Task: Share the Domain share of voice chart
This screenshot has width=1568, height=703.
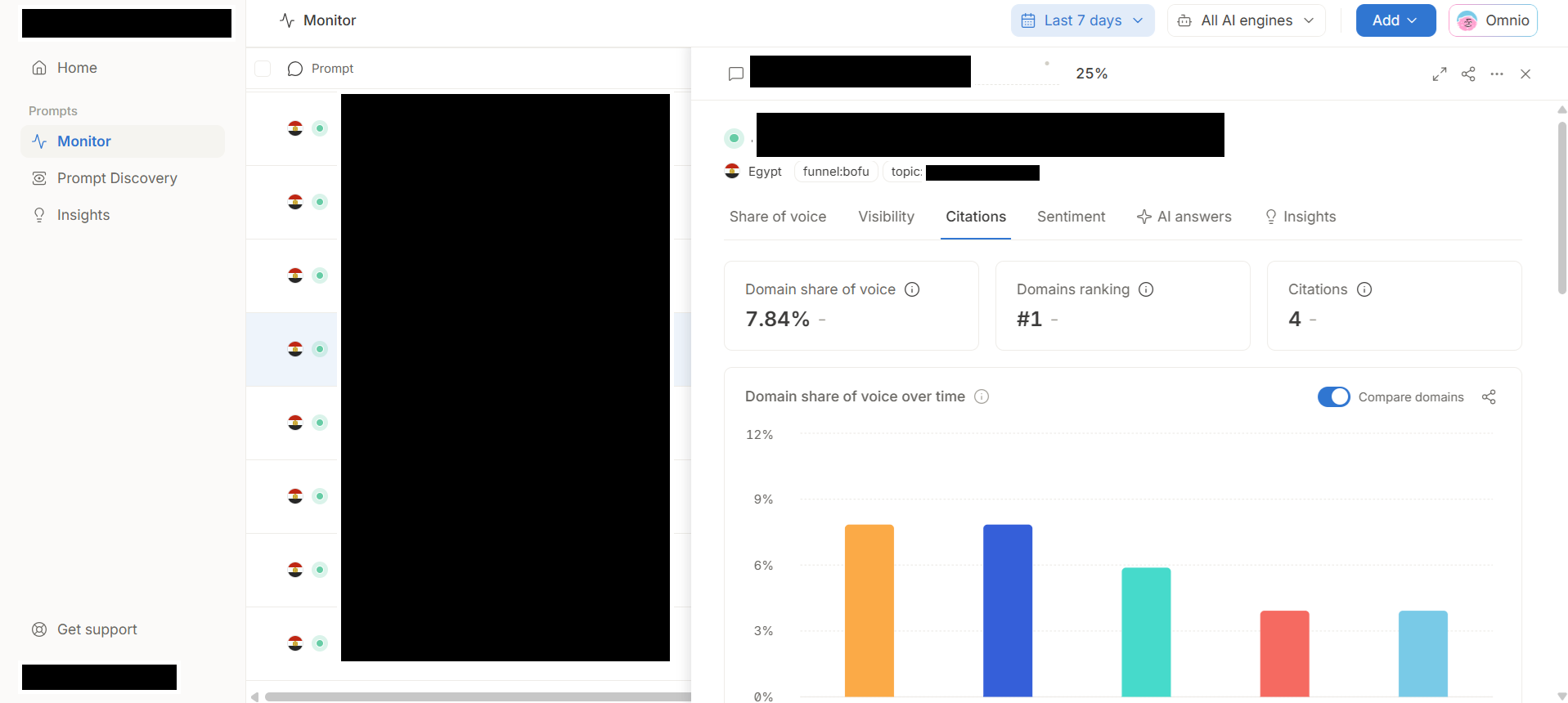Action: click(1489, 396)
